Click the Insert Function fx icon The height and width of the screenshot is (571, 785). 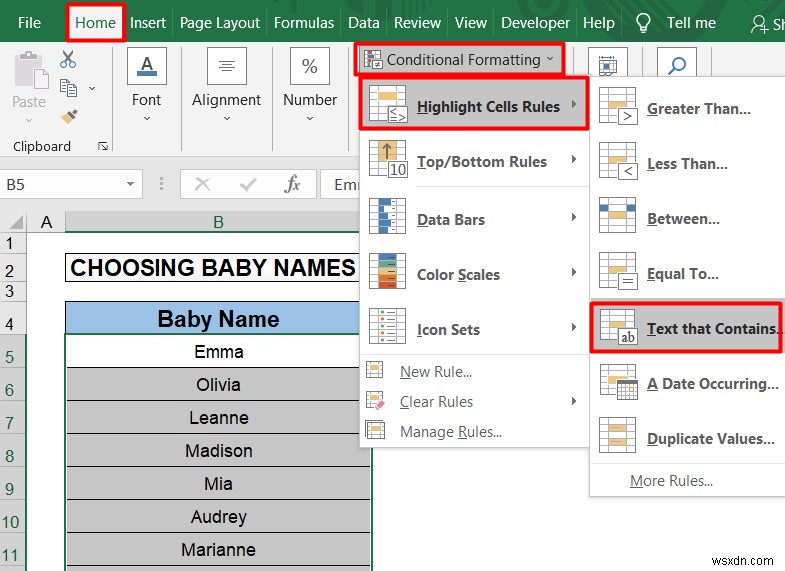coord(292,184)
